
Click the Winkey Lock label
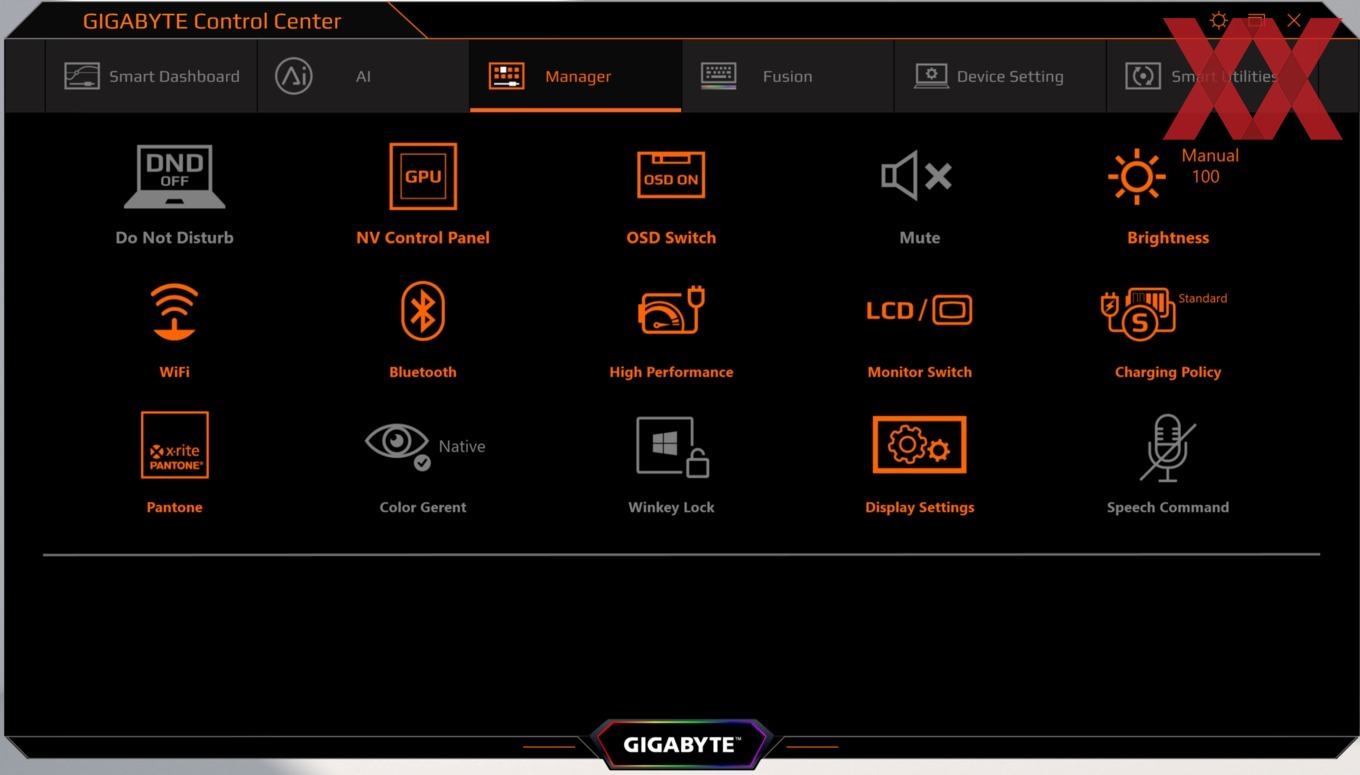click(x=671, y=507)
